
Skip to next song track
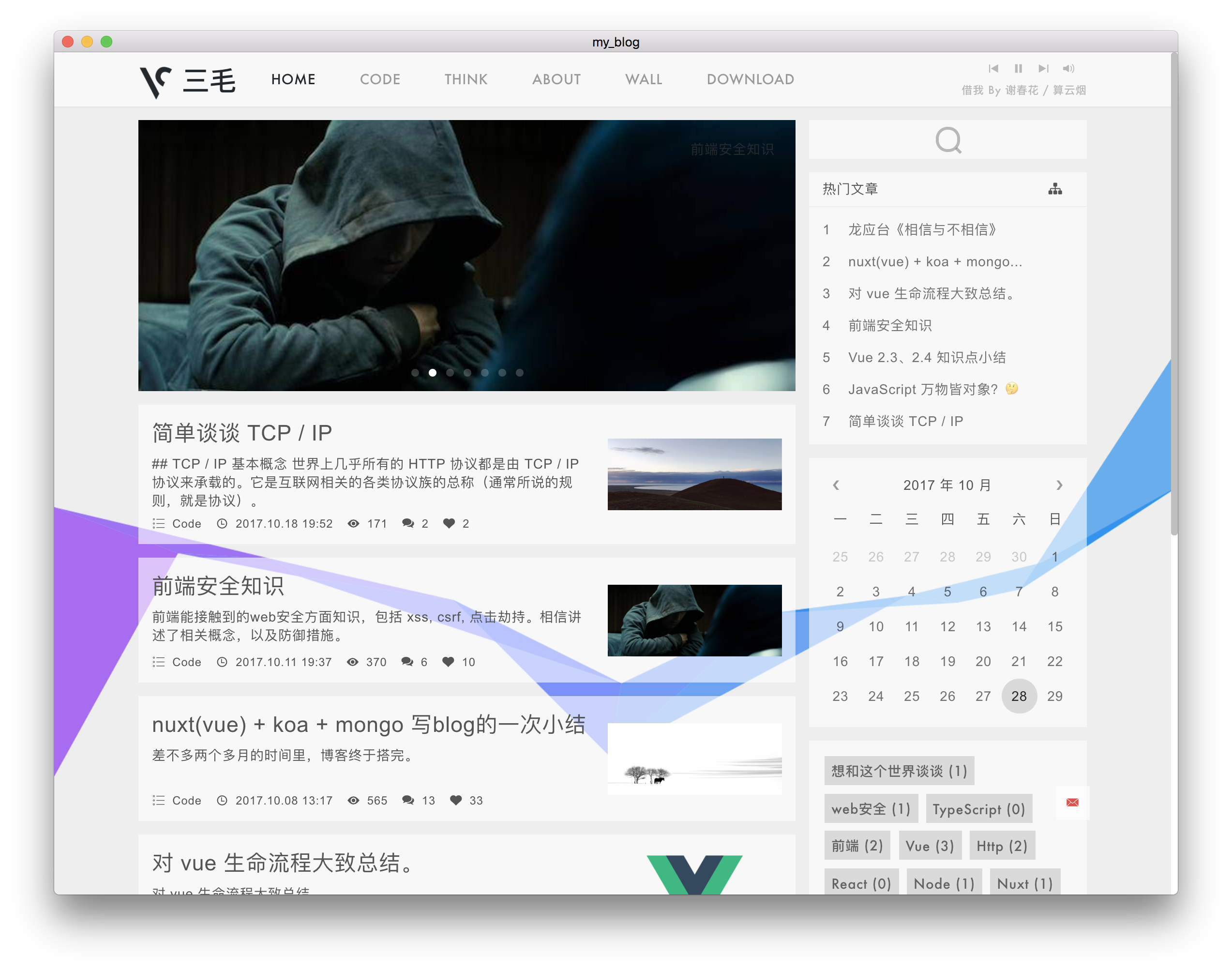click(x=1043, y=68)
